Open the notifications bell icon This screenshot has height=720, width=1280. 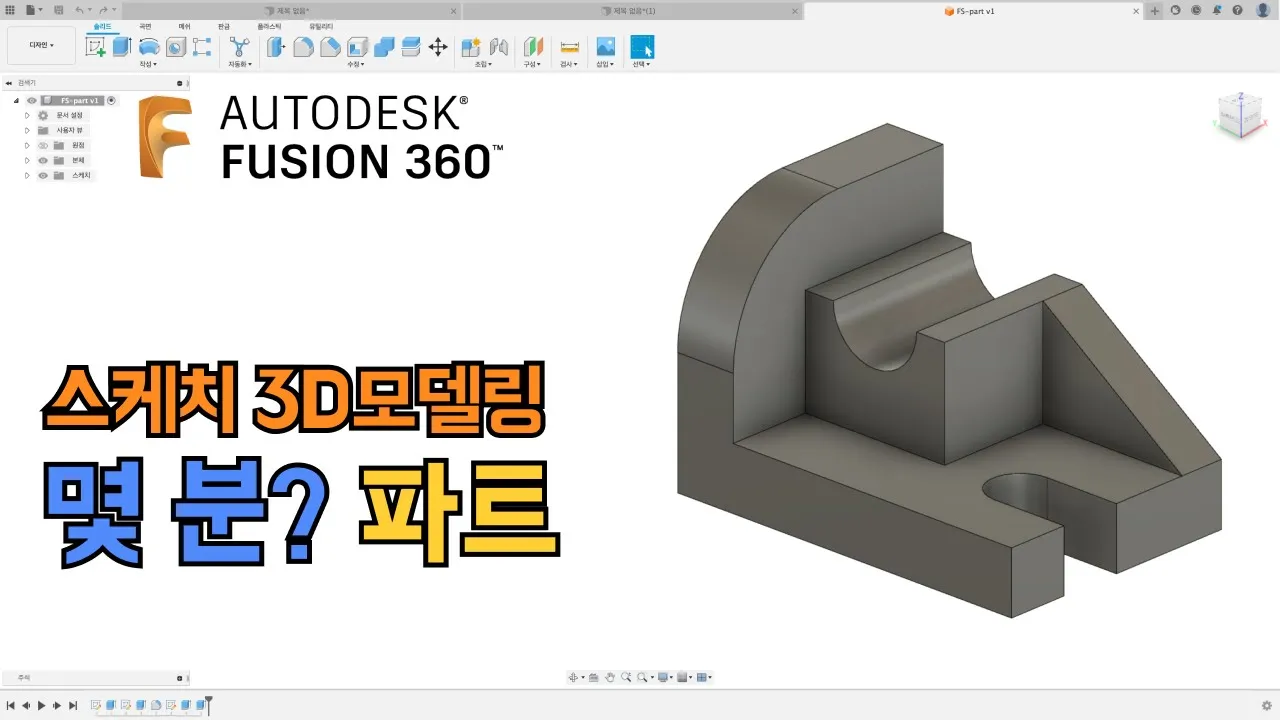pos(1217,10)
